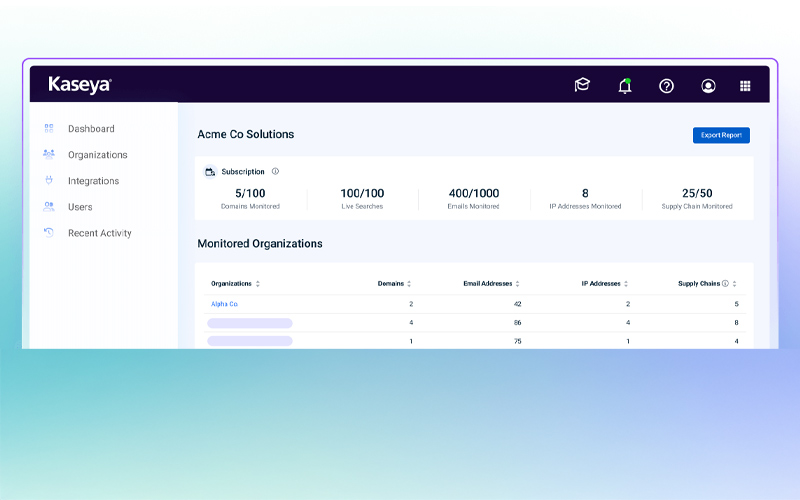Image resolution: width=800 pixels, height=500 pixels.
Task: Sort by Domains column
Action: click(x=409, y=284)
